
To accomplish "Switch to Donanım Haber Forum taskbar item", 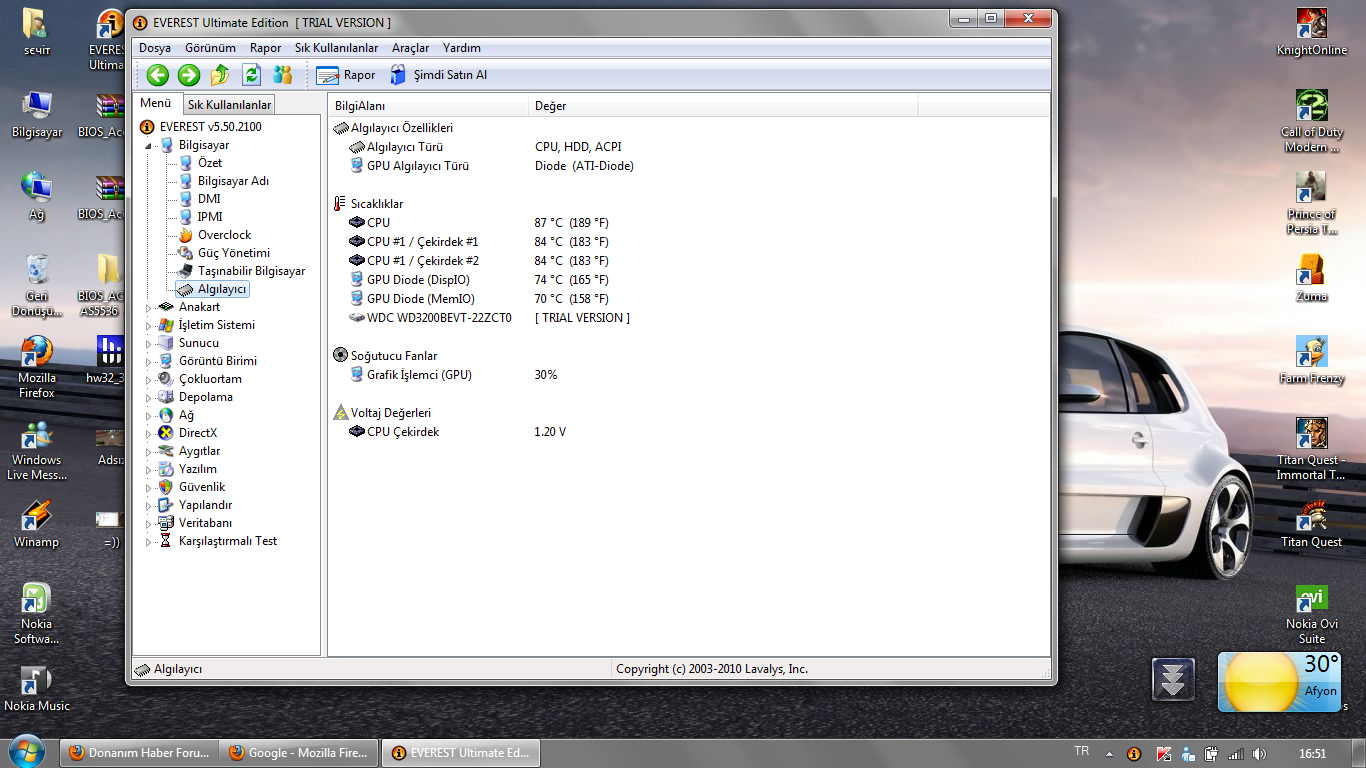I will 141,753.
